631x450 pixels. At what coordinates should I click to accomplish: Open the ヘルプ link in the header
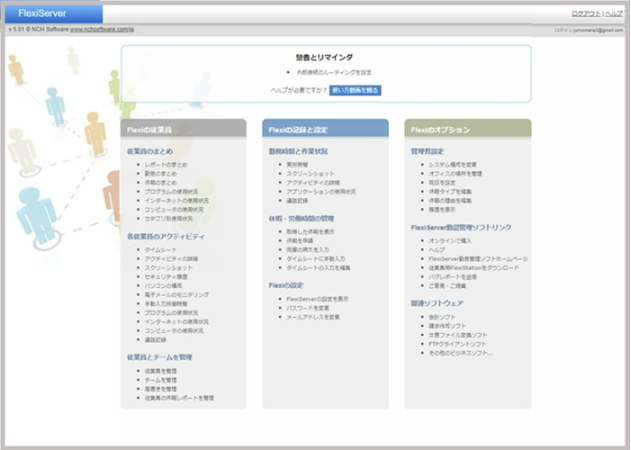613,13
